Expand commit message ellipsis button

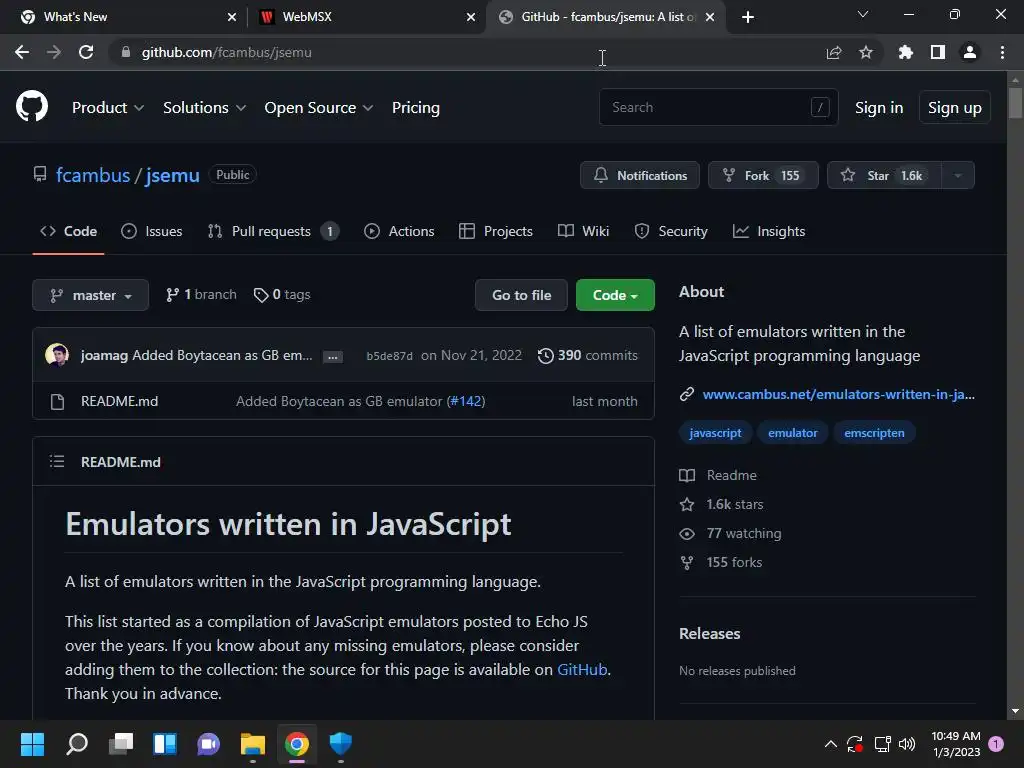(332, 357)
